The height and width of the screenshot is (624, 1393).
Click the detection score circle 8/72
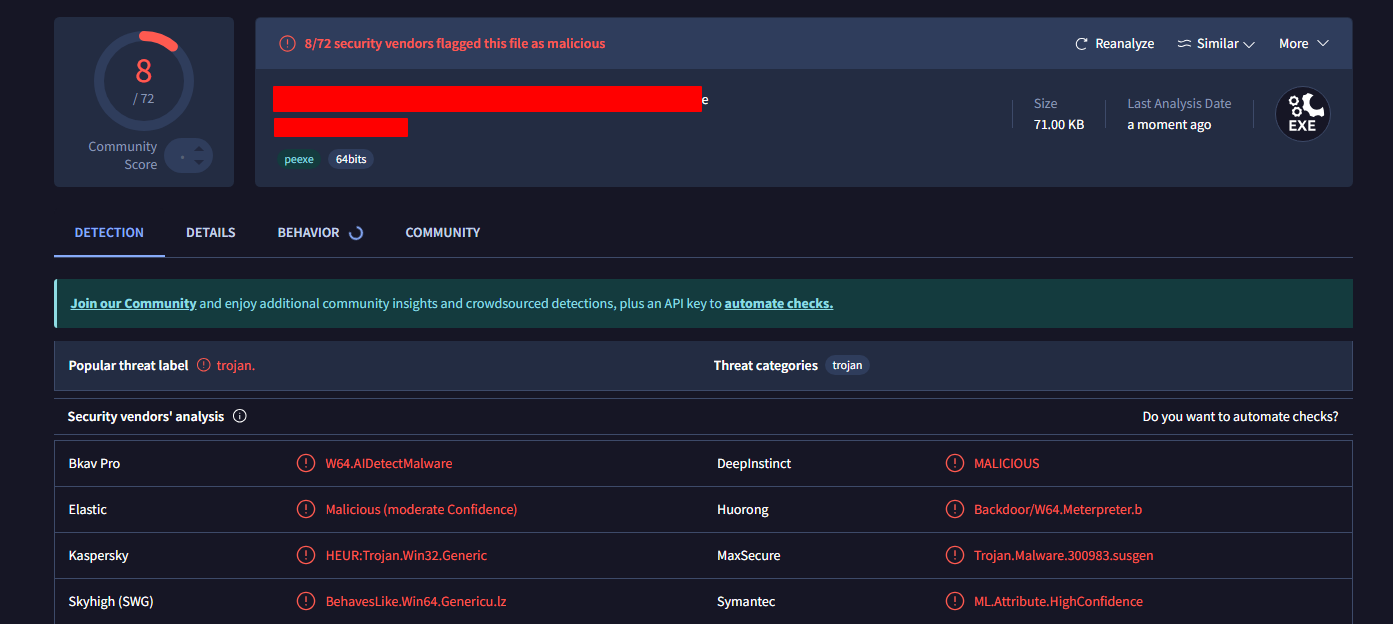pos(144,81)
